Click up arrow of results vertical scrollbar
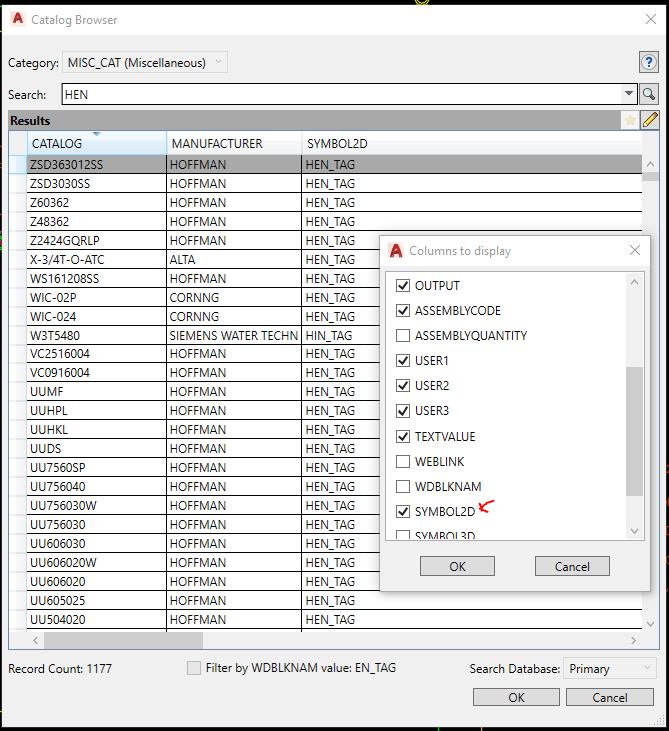The width and height of the screenshot is (669, 731). (x=651, y=164)
